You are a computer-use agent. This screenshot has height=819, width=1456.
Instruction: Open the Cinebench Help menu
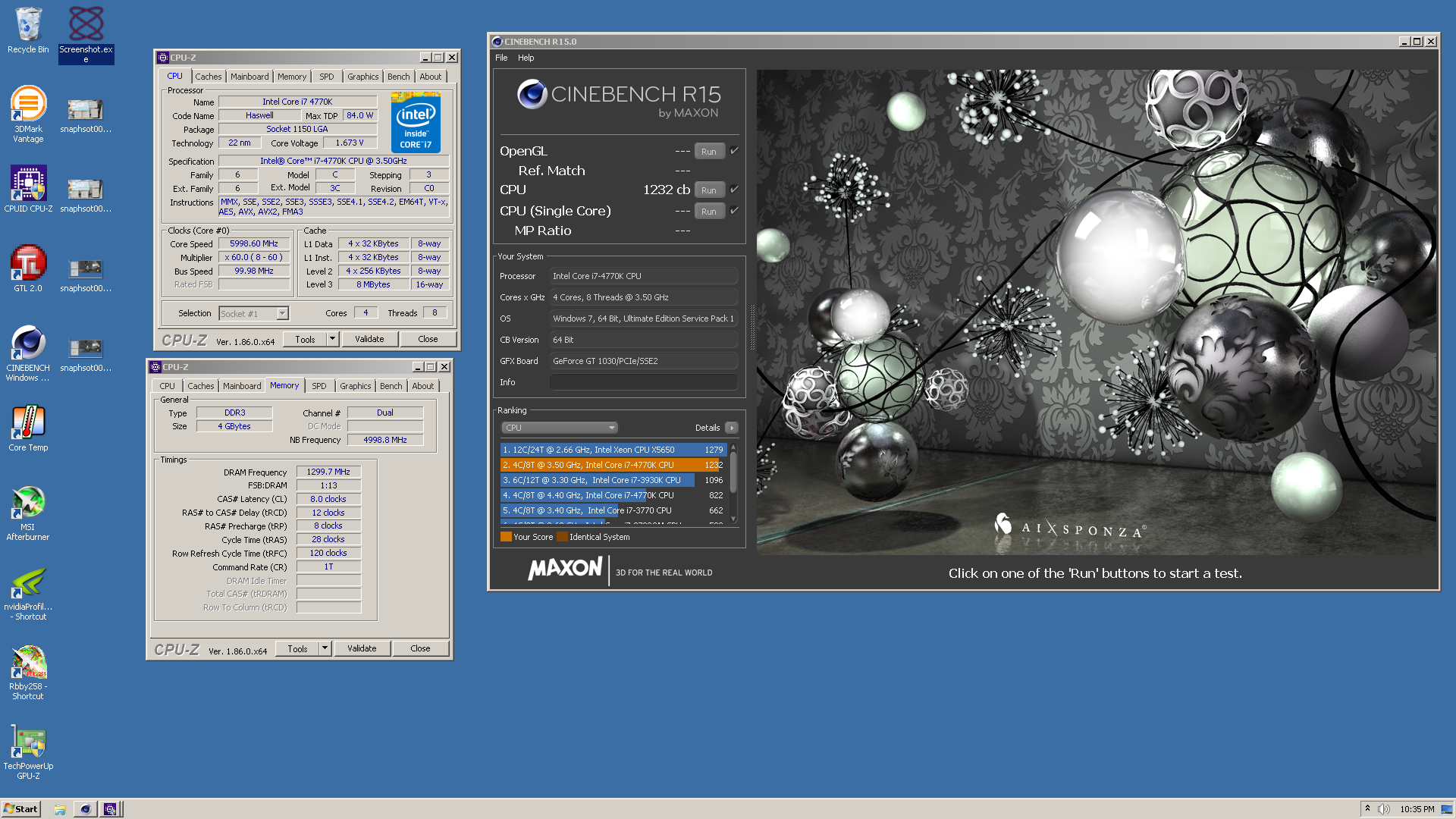(526, 58)
